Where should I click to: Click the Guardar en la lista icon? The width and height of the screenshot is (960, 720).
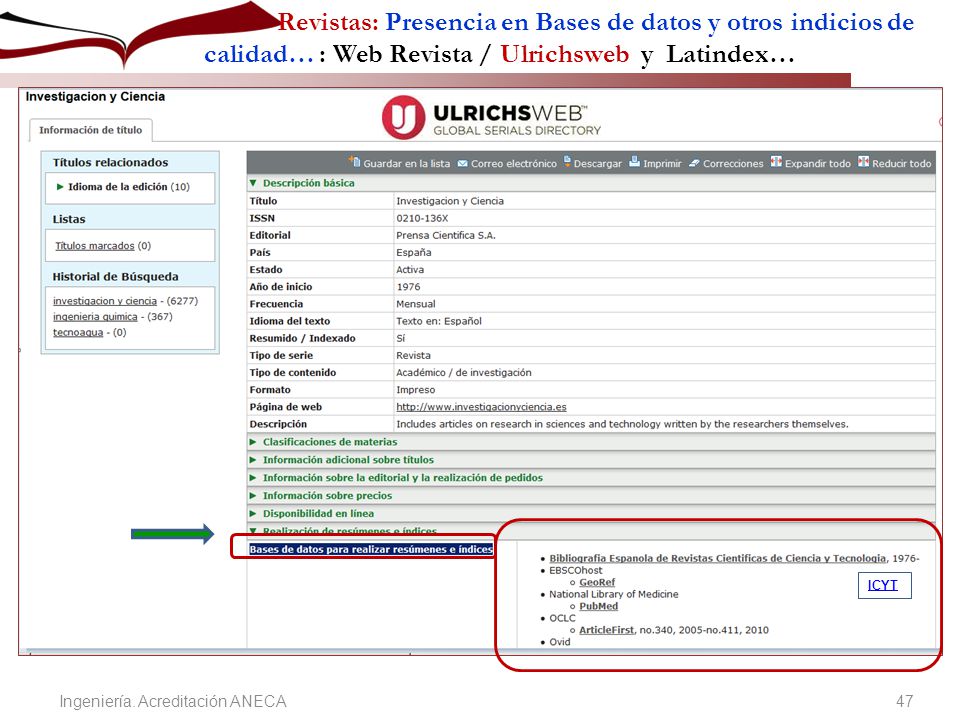[354, 162]
